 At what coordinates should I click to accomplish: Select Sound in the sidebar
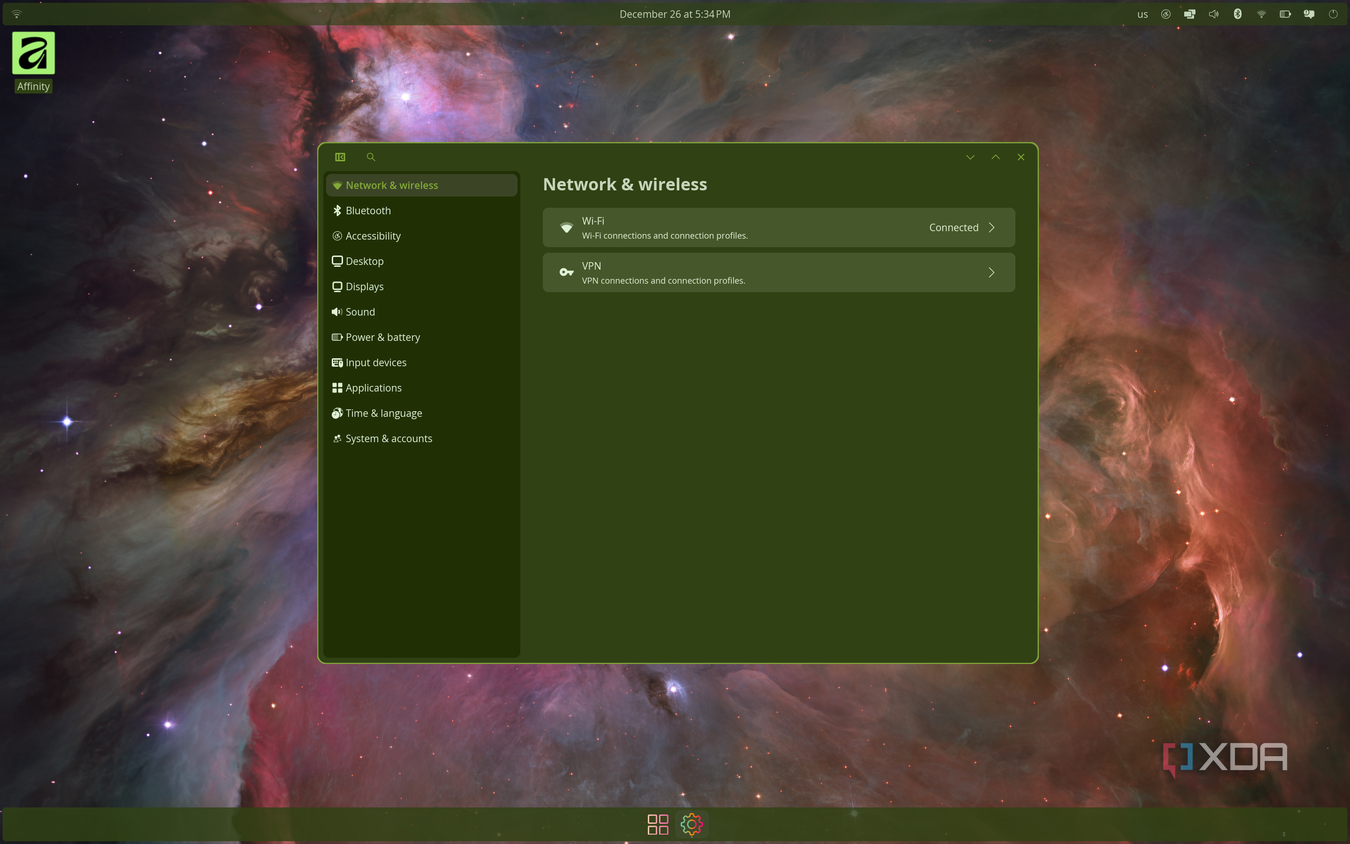click(x=421, y=312)
